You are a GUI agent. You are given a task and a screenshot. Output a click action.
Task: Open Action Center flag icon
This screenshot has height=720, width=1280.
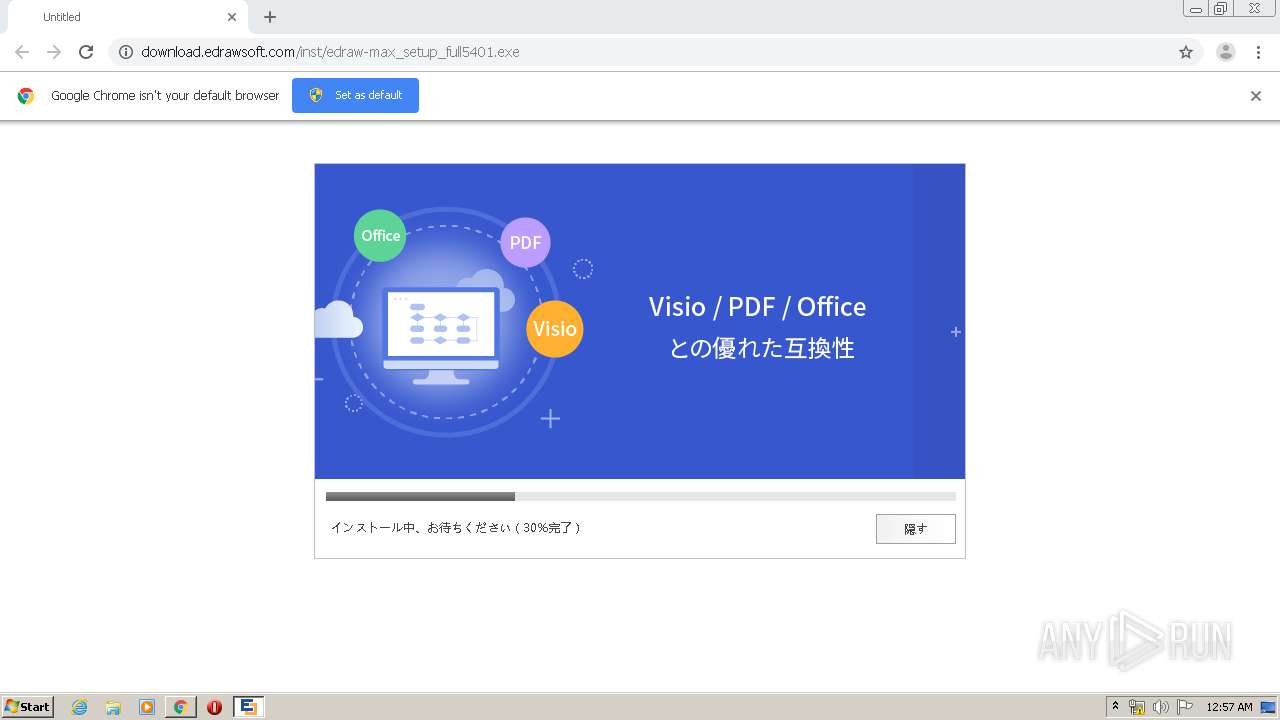pyautogui.click(x=1184, y=707)
